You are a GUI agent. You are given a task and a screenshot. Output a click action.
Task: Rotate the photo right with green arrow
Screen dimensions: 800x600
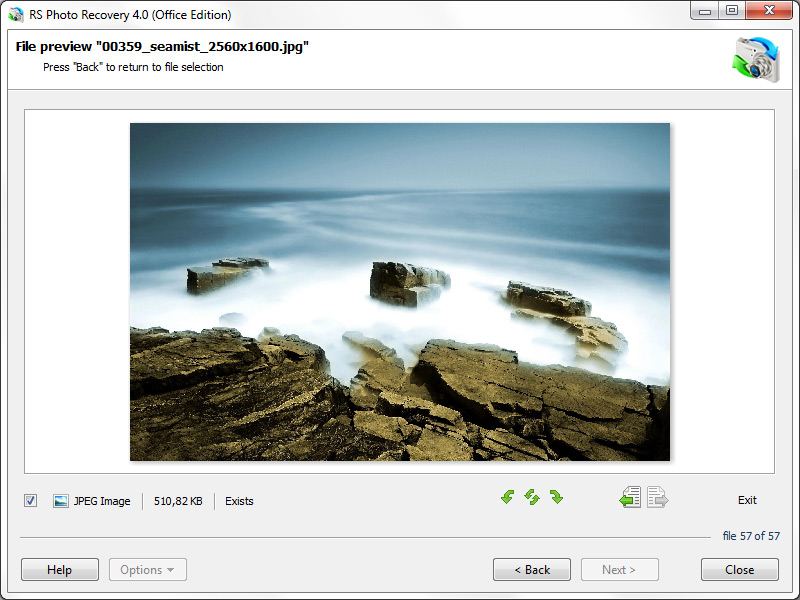tap(556, 497)
